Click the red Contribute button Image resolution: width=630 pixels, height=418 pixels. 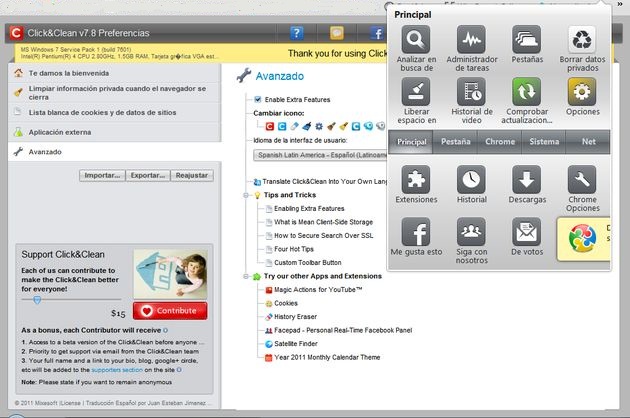[x=170, y=311]
